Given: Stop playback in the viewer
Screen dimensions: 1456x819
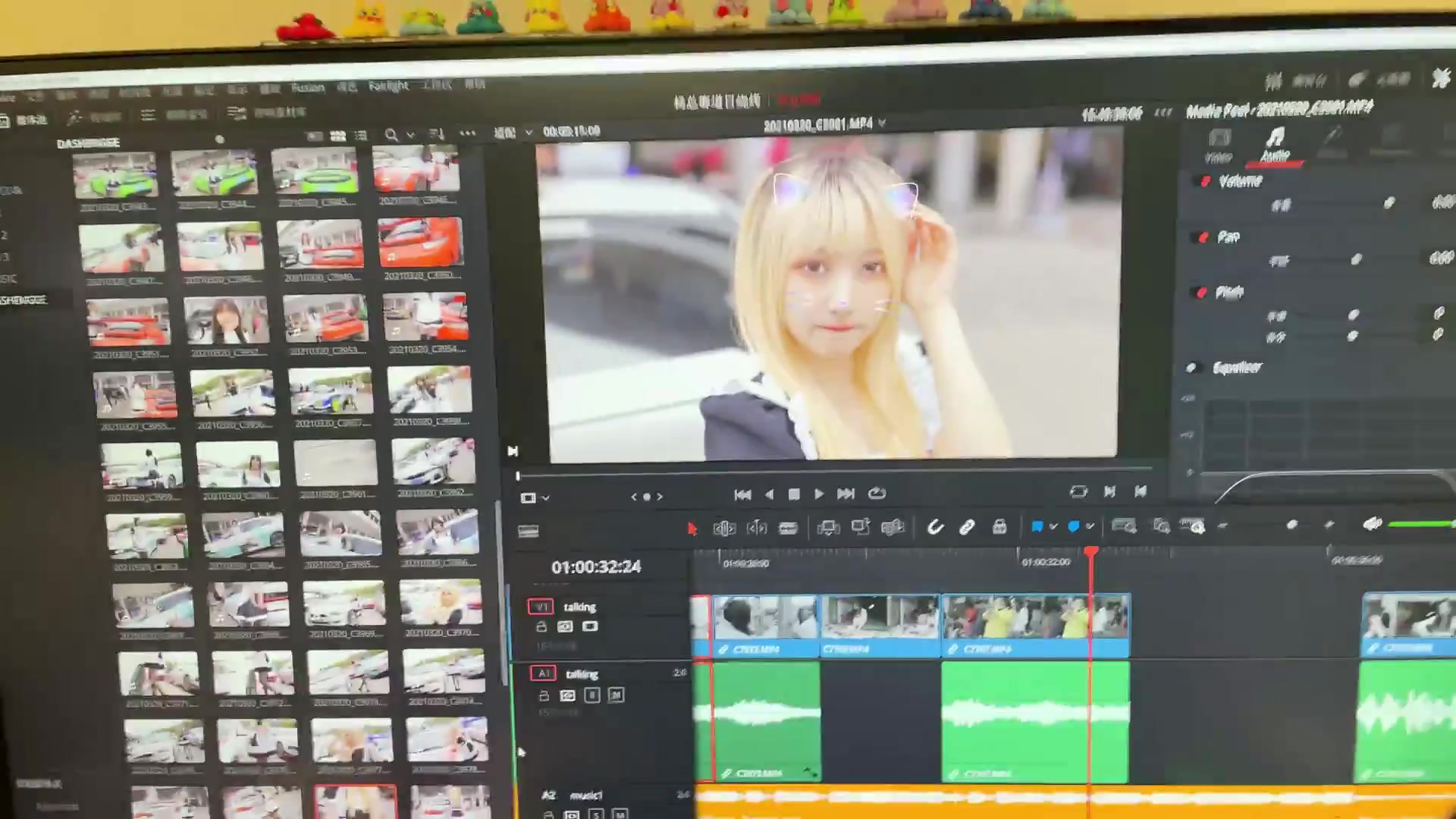Looking at the screenshot, I should pyautogui.click(x=794, y=494).
